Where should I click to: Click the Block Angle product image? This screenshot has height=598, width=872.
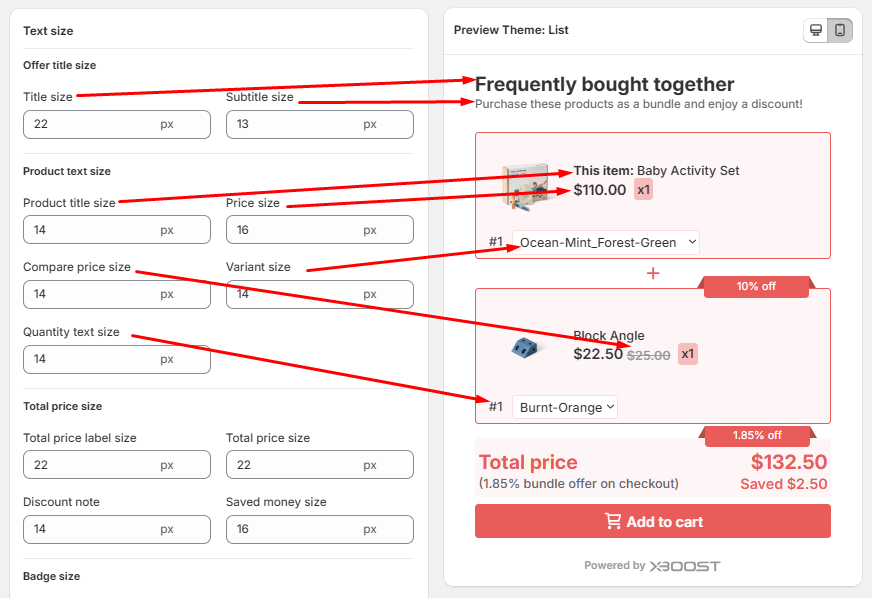coord(525,346)
